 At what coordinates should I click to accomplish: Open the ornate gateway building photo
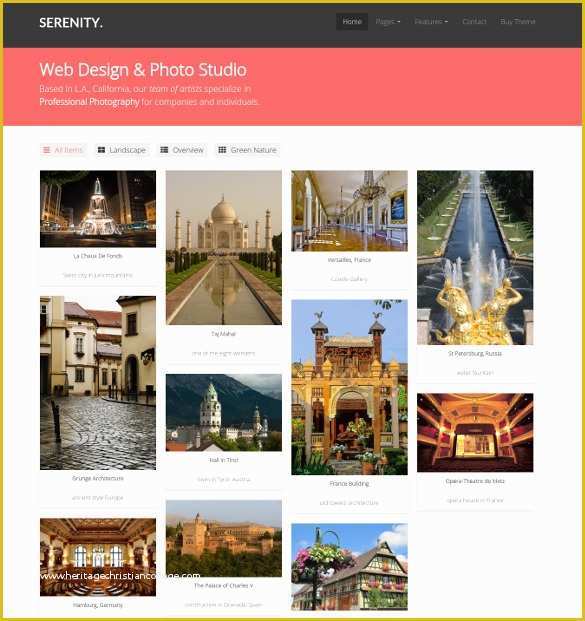[x=349, y=387]
